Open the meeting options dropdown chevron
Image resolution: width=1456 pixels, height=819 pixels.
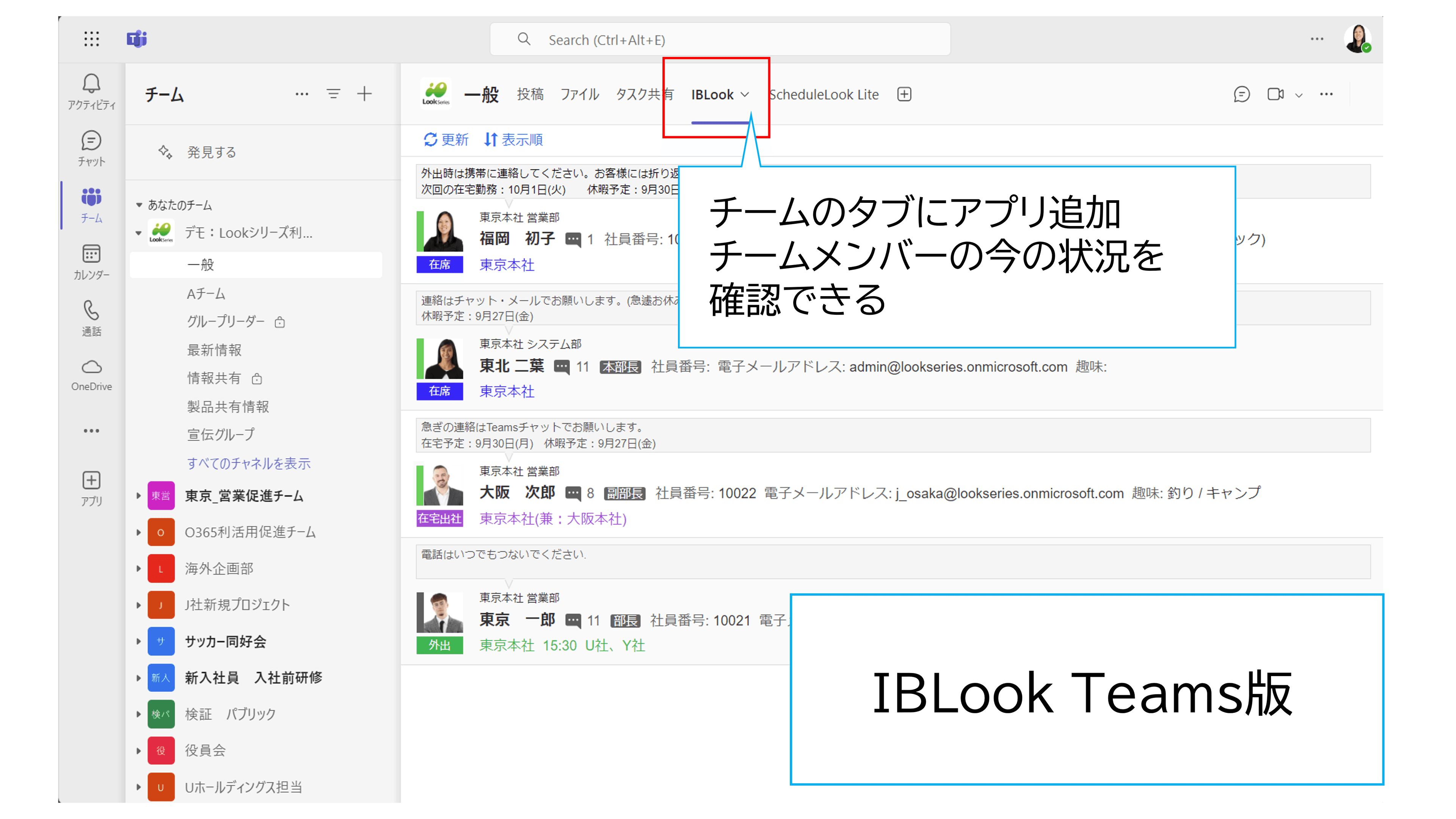(x=1299, y=95)
